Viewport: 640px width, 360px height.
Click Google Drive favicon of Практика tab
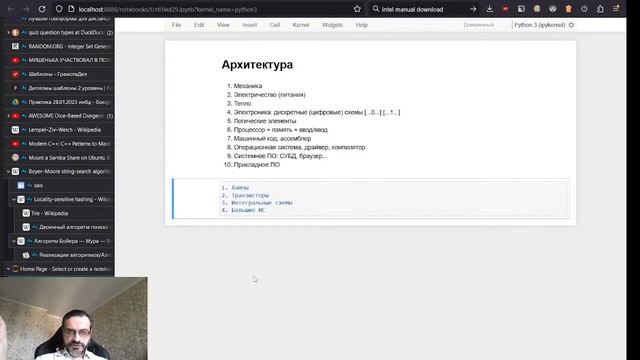15,102
